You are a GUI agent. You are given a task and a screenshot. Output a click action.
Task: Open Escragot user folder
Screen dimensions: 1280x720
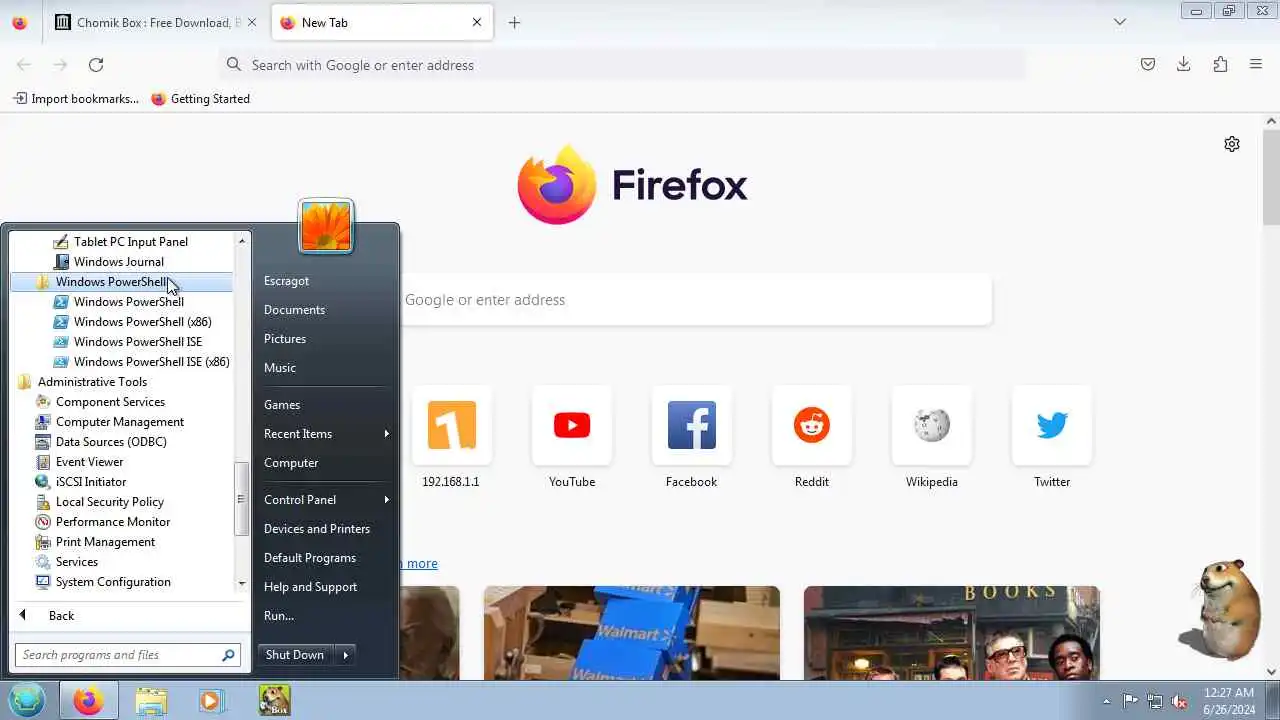[286, 281]
